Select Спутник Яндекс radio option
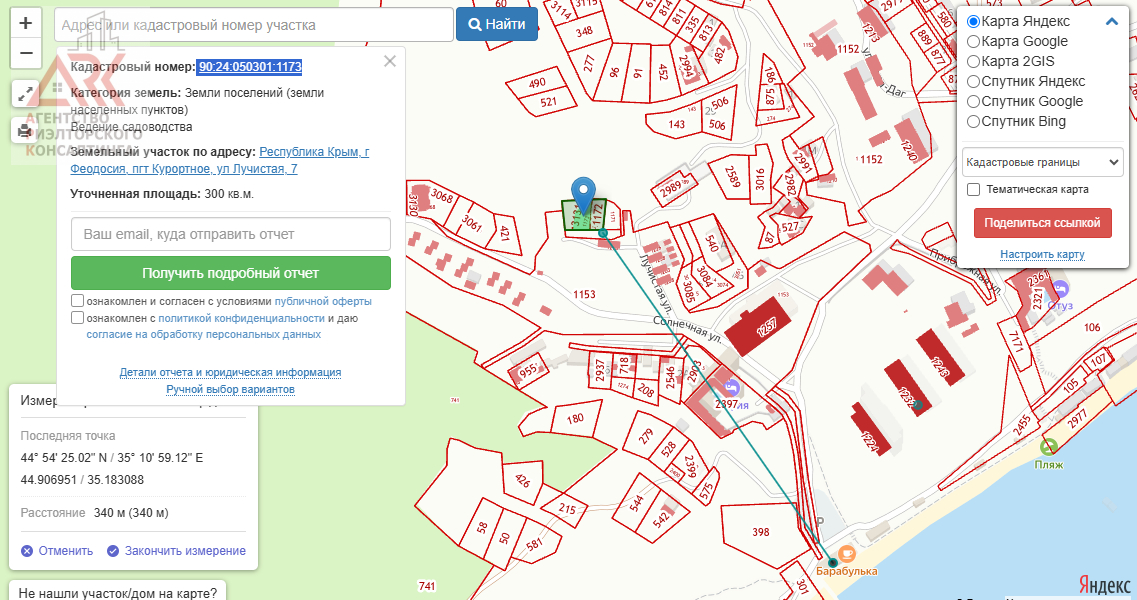This screenshot has width=1137, height=600. 973,81
